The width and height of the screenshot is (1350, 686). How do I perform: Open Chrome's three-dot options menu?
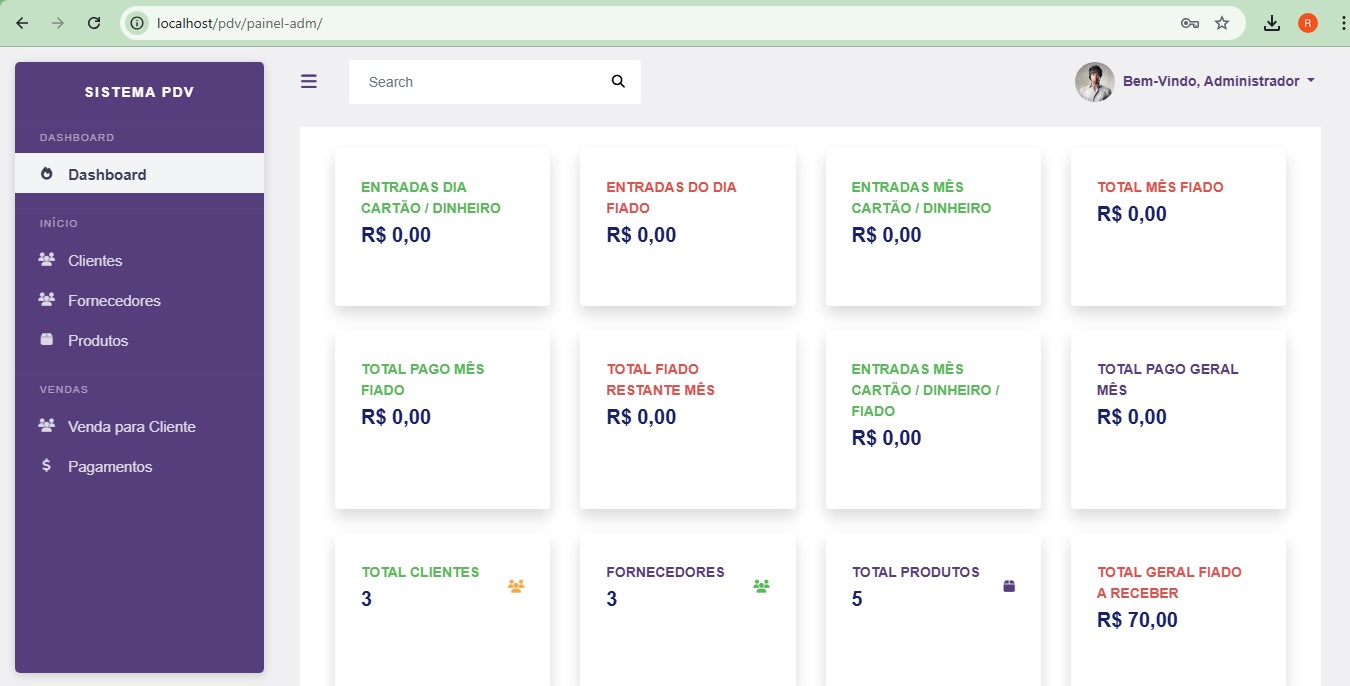1342,22
